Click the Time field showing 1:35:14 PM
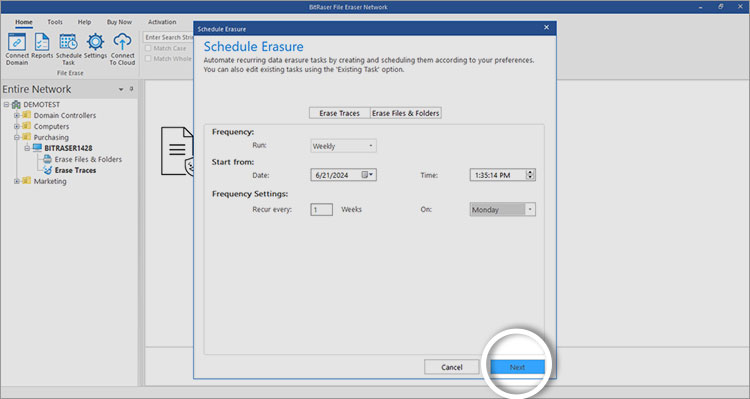The width and height of the screenshot is (750, 399). pyautogui.click(x=502, y=175)
